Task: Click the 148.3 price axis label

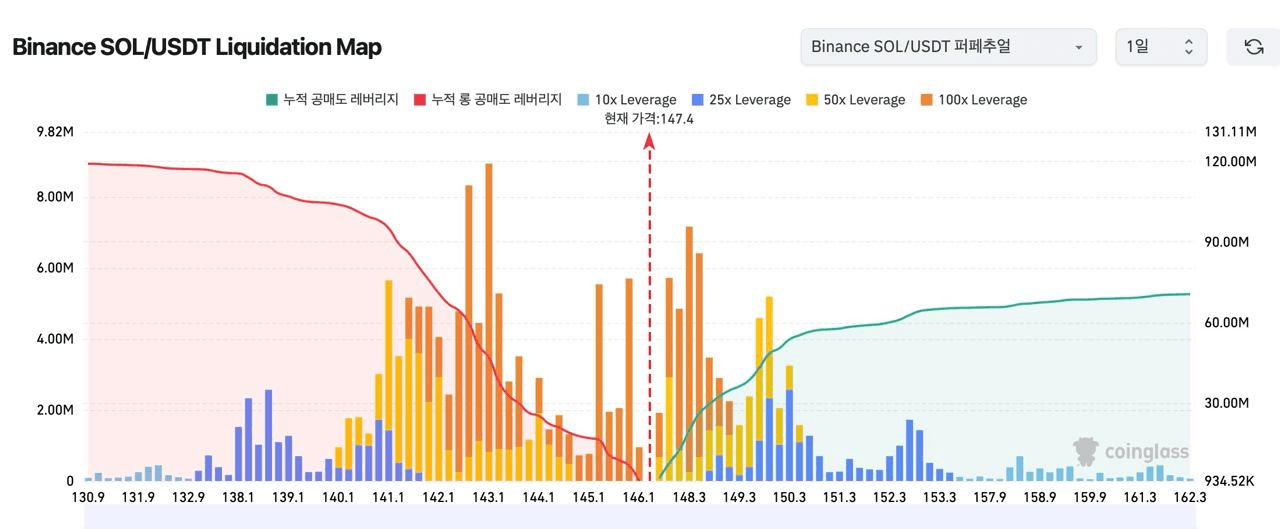Action: point(690,498)
